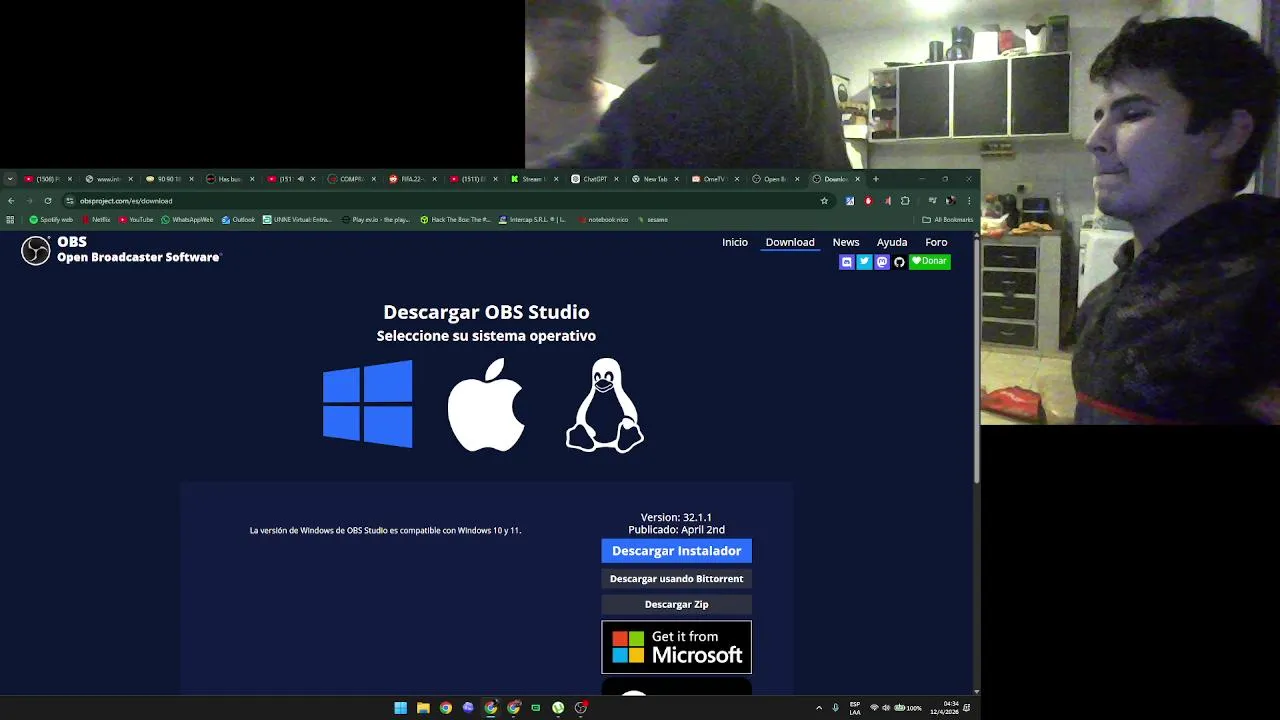The image size is (1280, 720).
Task: Click the Version: 32.1.1 text
Action: tap(676, 518)
